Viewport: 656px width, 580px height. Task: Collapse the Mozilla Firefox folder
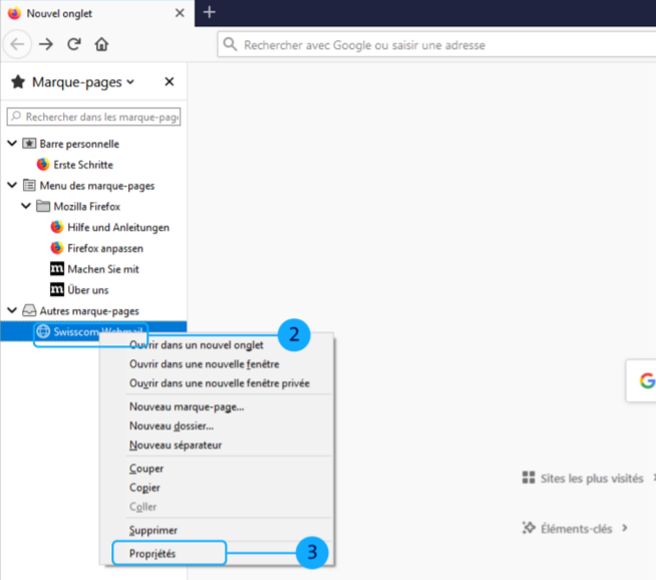[26, 206]
